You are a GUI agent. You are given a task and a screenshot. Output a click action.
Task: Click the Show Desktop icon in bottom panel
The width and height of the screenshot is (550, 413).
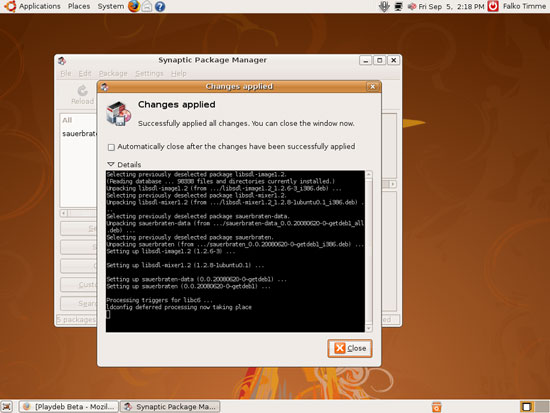point(7,407)
